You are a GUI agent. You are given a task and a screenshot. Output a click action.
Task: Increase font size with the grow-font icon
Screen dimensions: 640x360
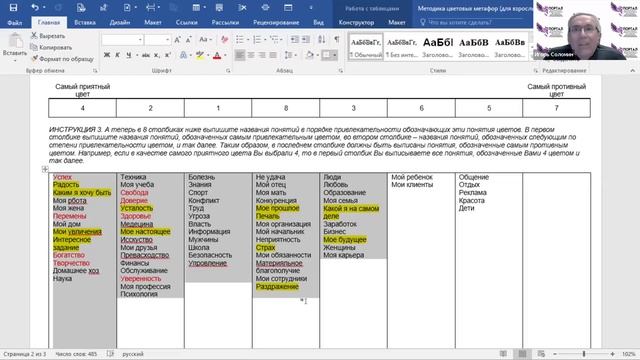coord(178,40)
